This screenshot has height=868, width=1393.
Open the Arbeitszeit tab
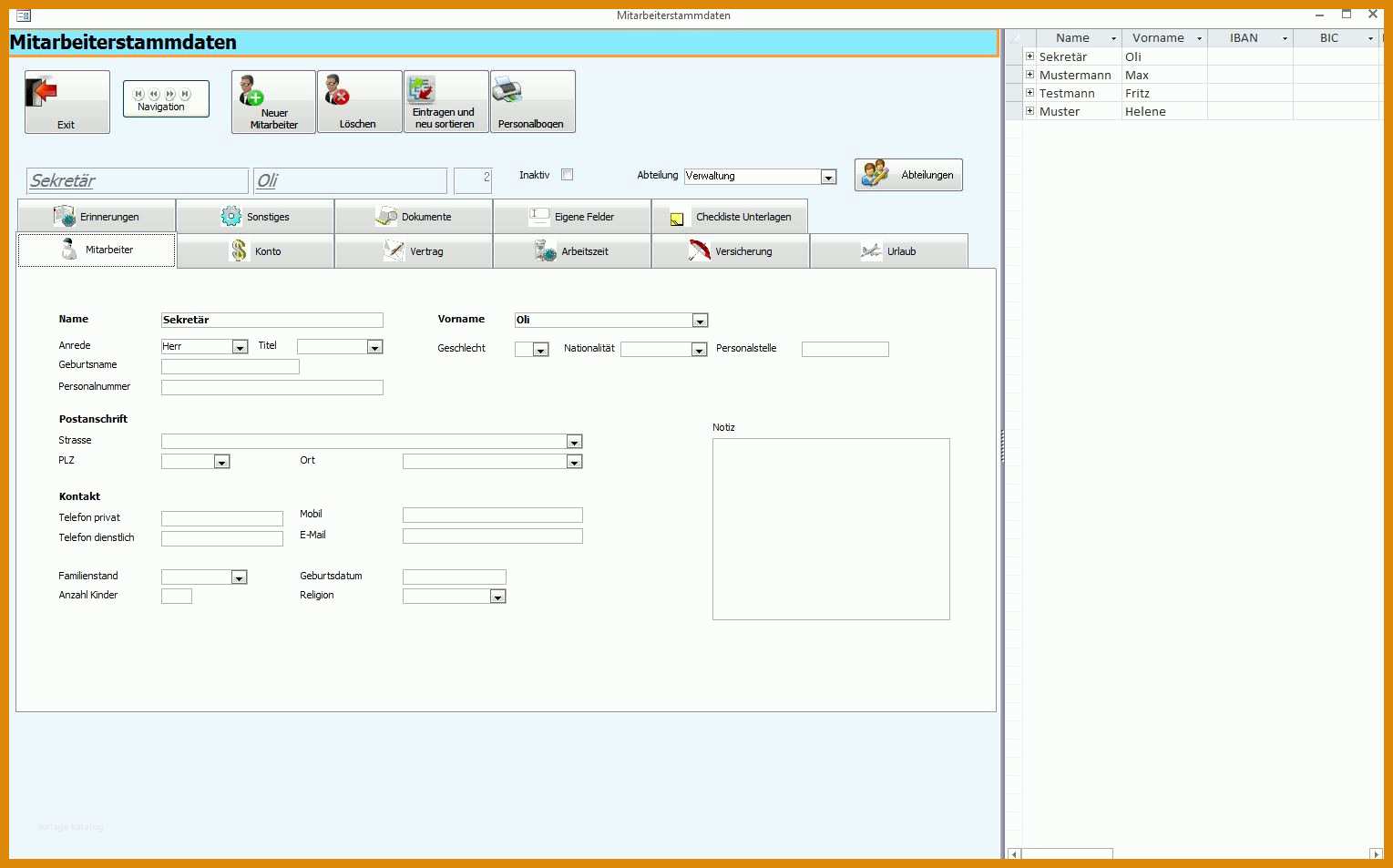[x=572, y=251]
